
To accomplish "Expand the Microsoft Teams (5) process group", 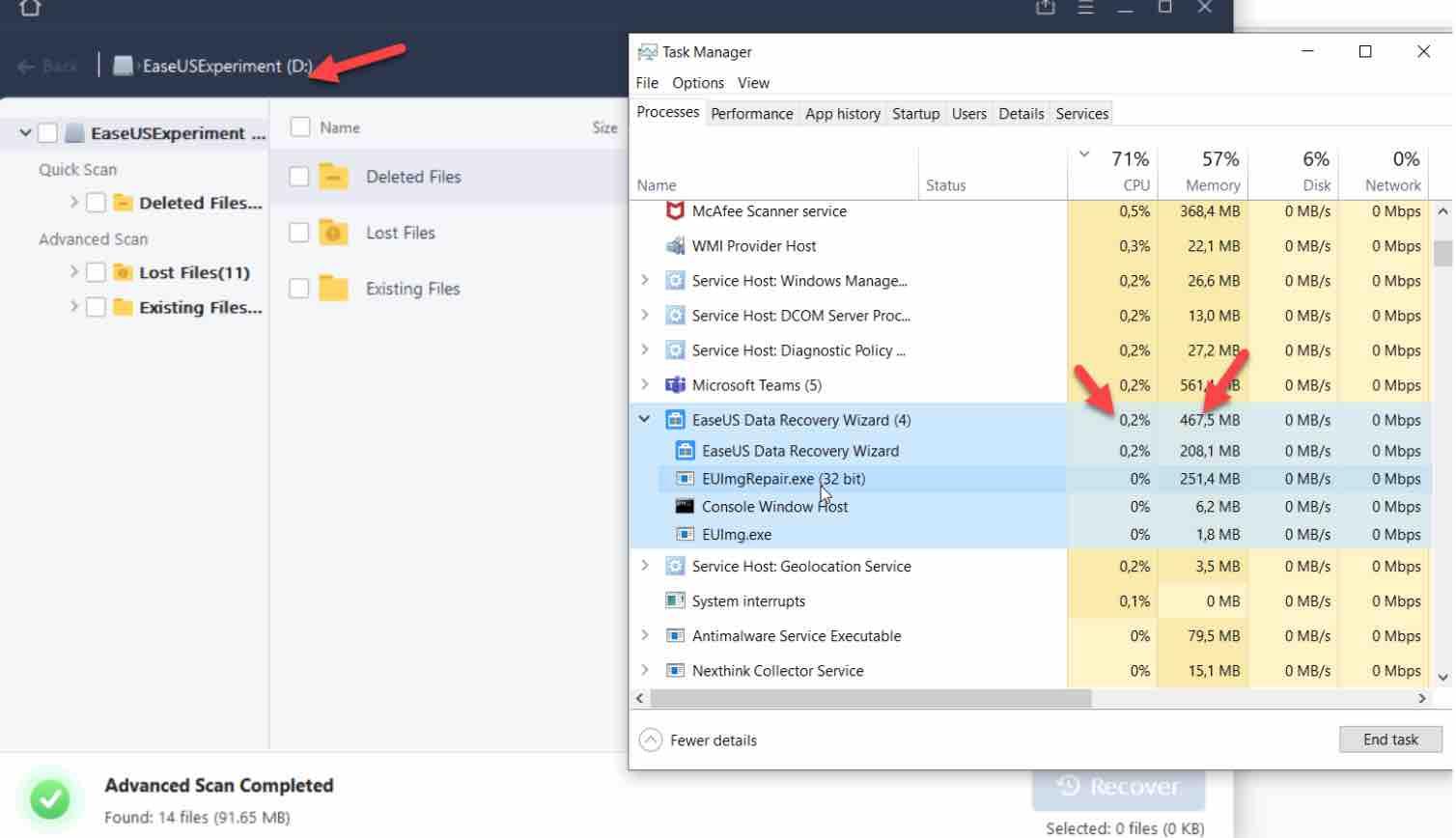I will pos(644,384).
